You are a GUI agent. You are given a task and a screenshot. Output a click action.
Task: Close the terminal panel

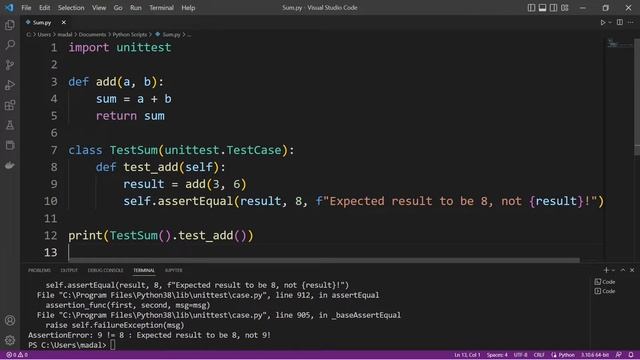click(632, 270)
